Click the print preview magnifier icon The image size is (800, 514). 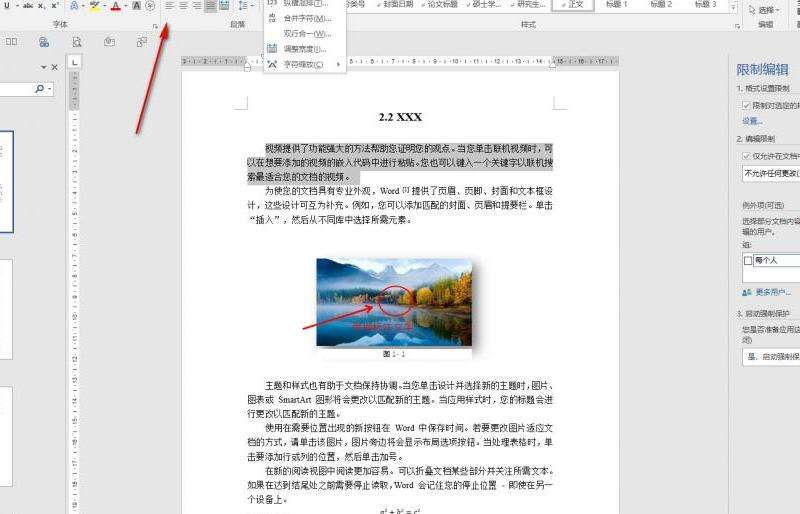click(x=77, y=42)
